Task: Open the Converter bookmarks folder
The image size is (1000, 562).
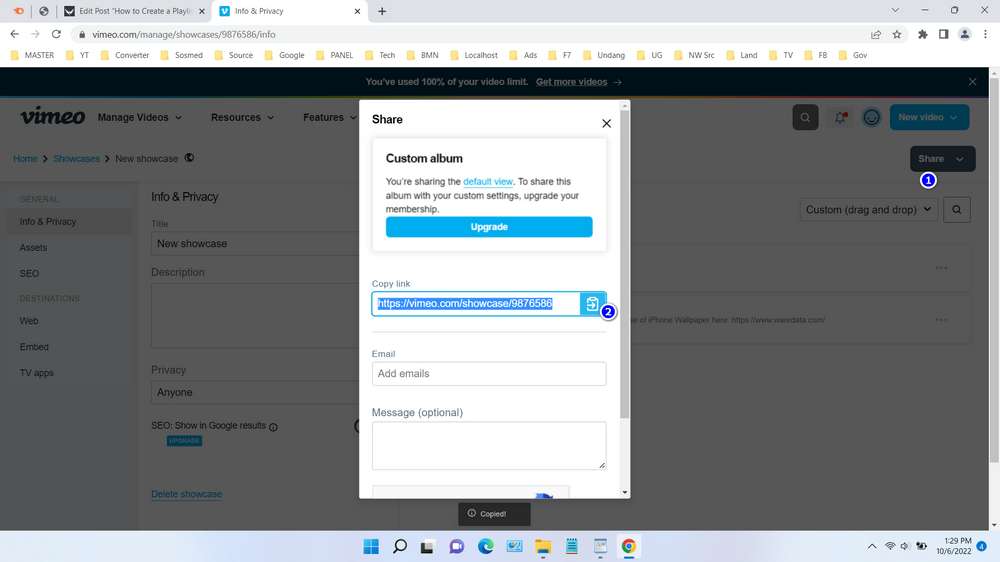Action: [x=125, y=55]
